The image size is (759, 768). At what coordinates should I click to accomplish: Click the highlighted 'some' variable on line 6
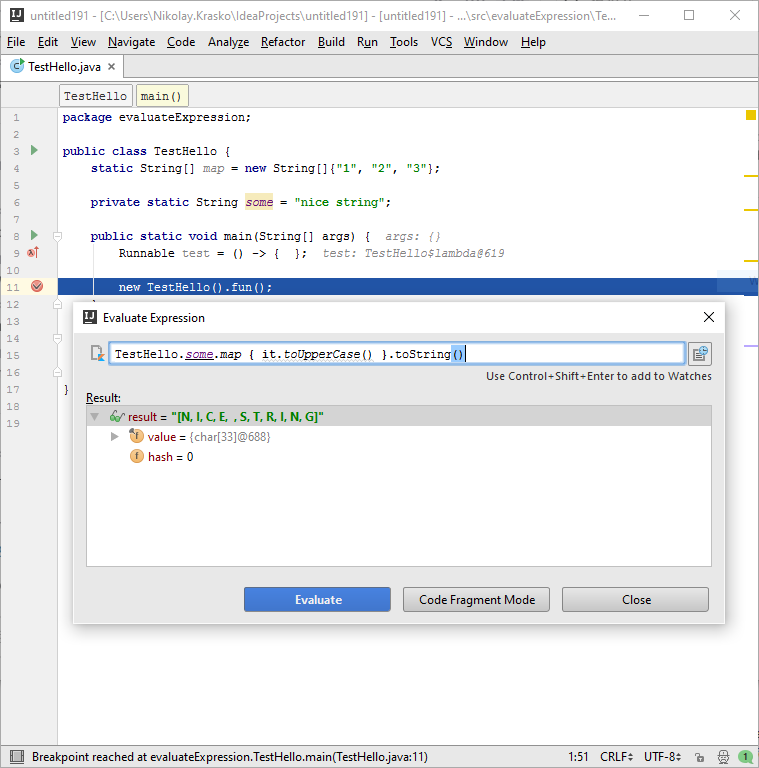(259, 202)
